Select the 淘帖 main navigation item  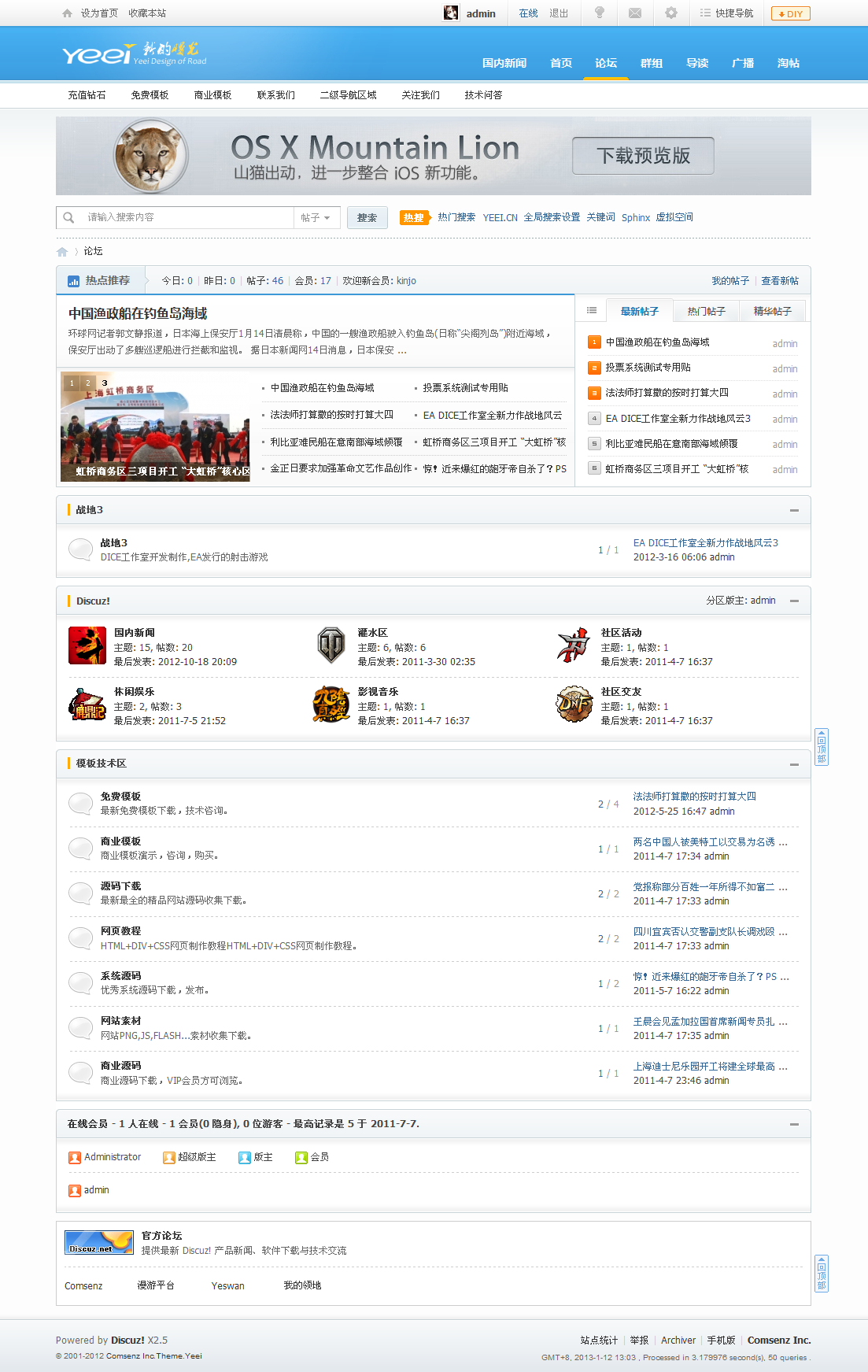[x=789, y=63]
